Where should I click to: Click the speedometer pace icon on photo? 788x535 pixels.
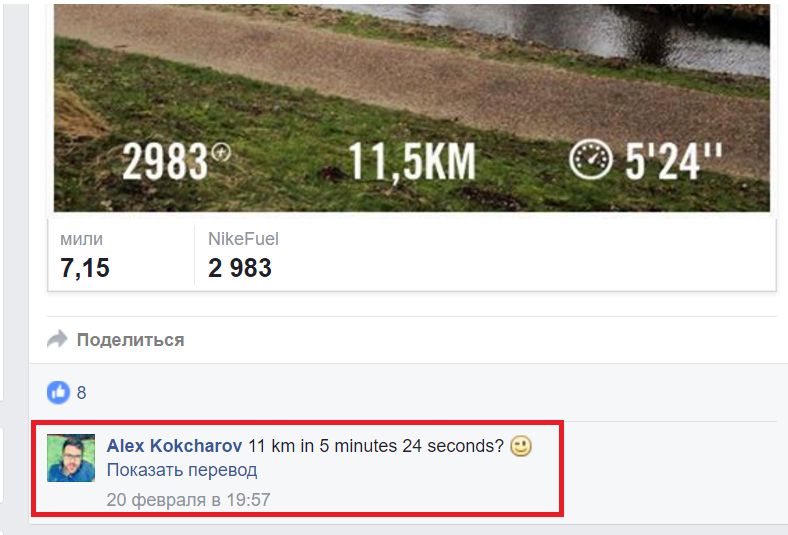pos(590,159)
